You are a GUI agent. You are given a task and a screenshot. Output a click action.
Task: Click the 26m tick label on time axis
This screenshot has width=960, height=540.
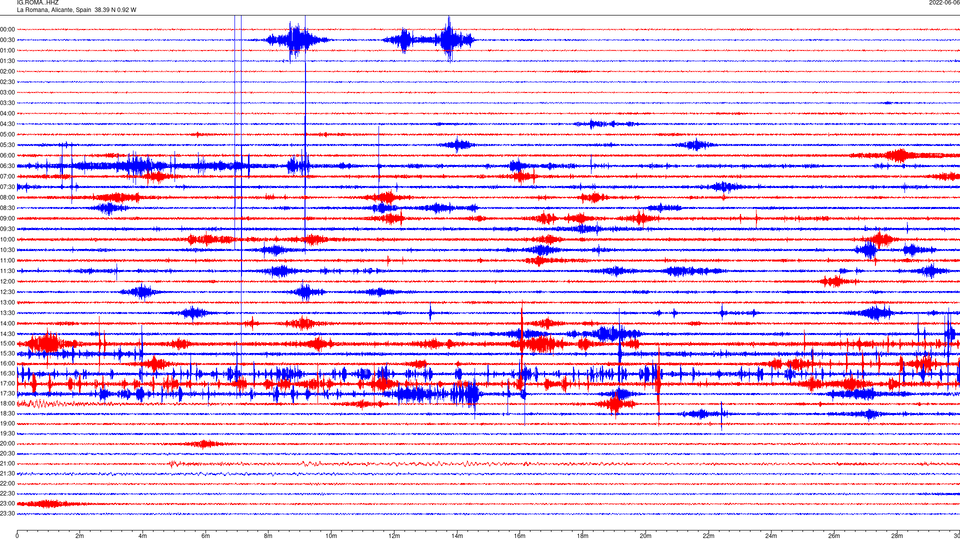coord(834,536)
